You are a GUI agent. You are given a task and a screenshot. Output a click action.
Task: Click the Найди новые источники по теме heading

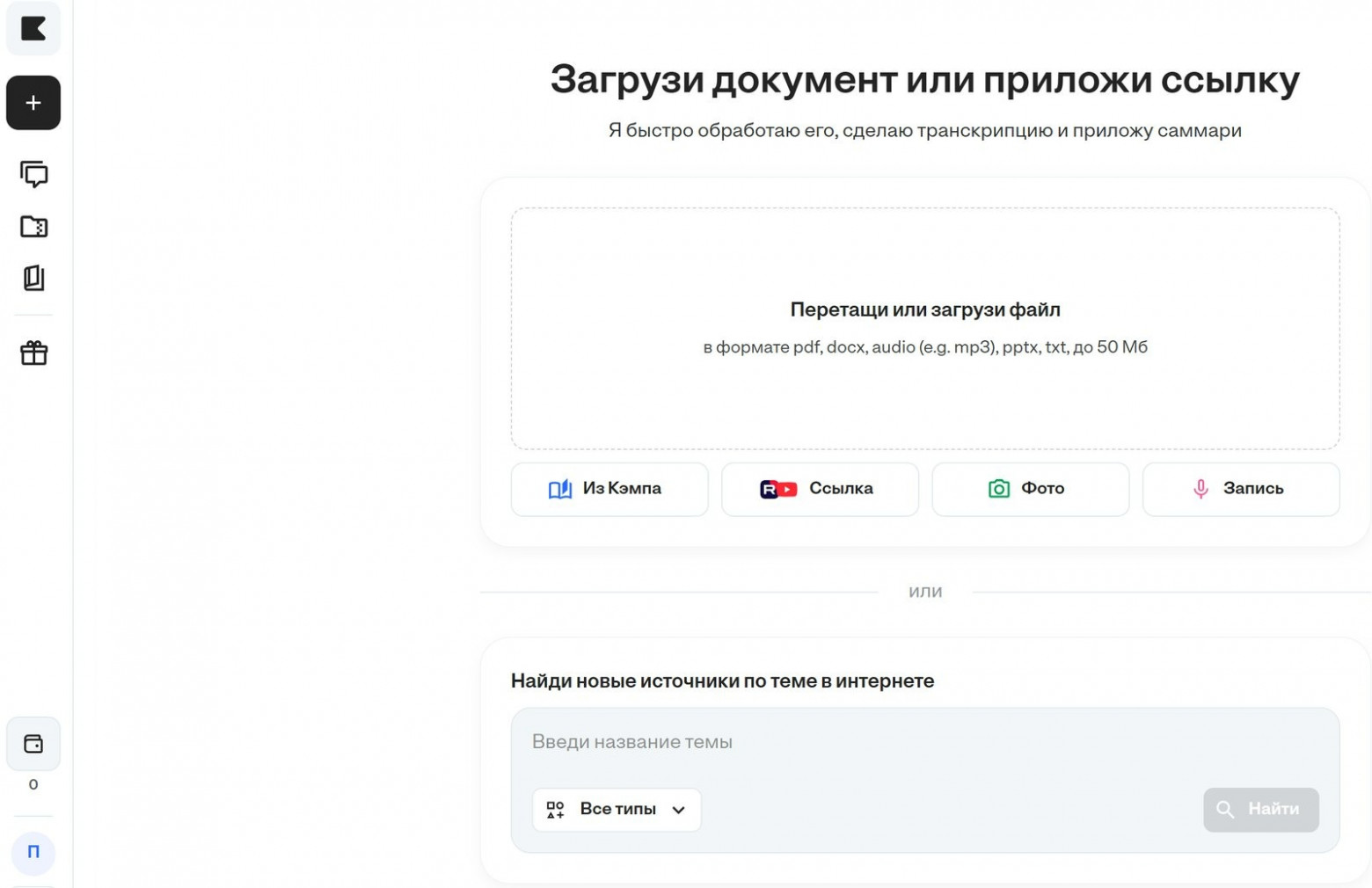[x=722, y=681]
